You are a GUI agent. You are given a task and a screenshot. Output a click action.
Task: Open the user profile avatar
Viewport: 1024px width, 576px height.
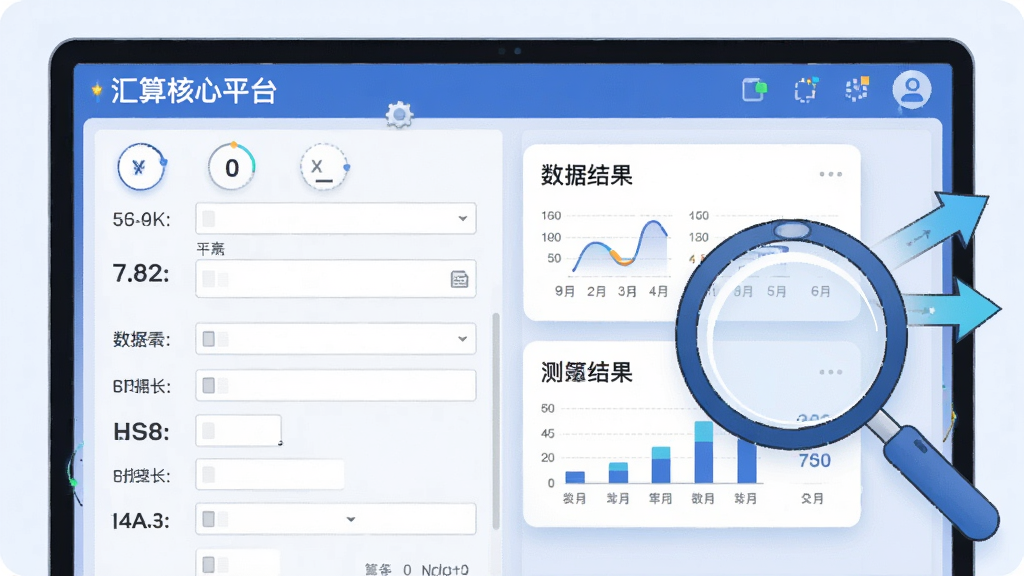coord(912,89)
